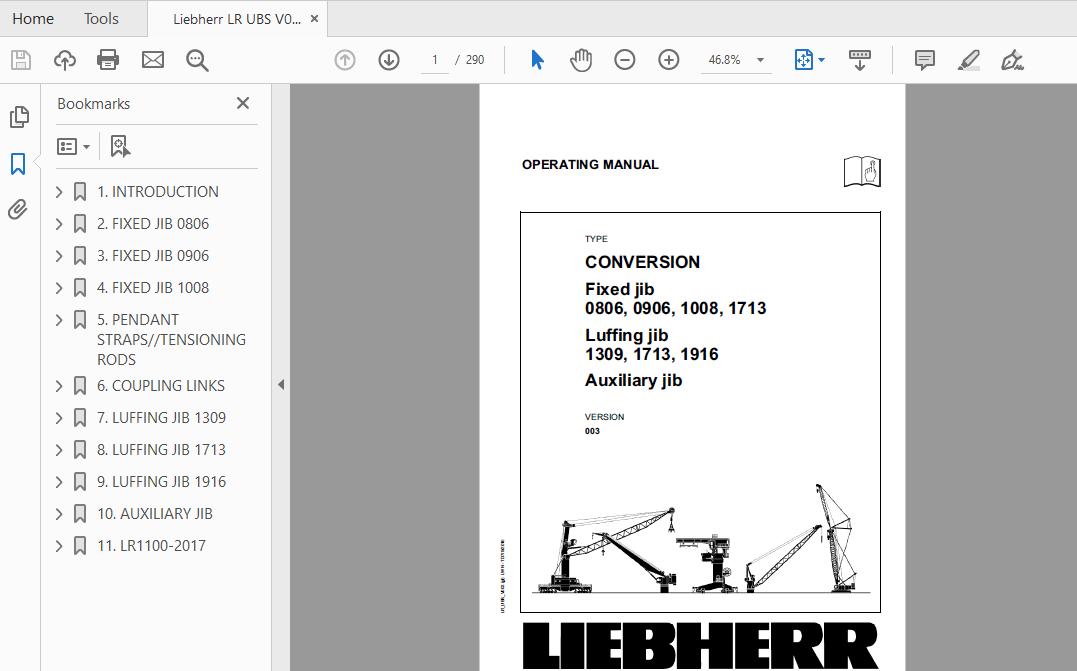Open page thumbnails panel icon
This screenshot has height=671, width=1077.
(x=19, y=117)
